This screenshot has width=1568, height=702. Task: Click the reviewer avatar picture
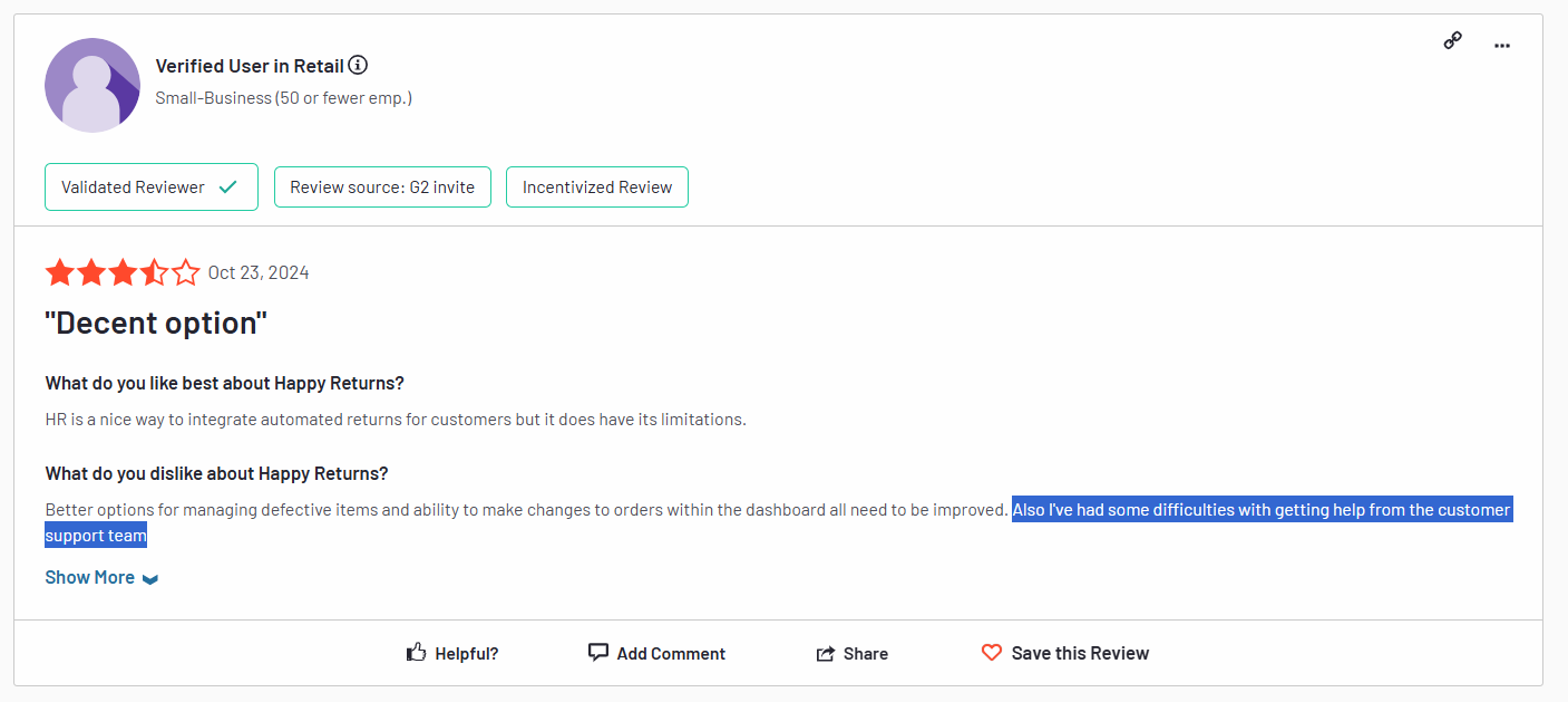(92, 85)
